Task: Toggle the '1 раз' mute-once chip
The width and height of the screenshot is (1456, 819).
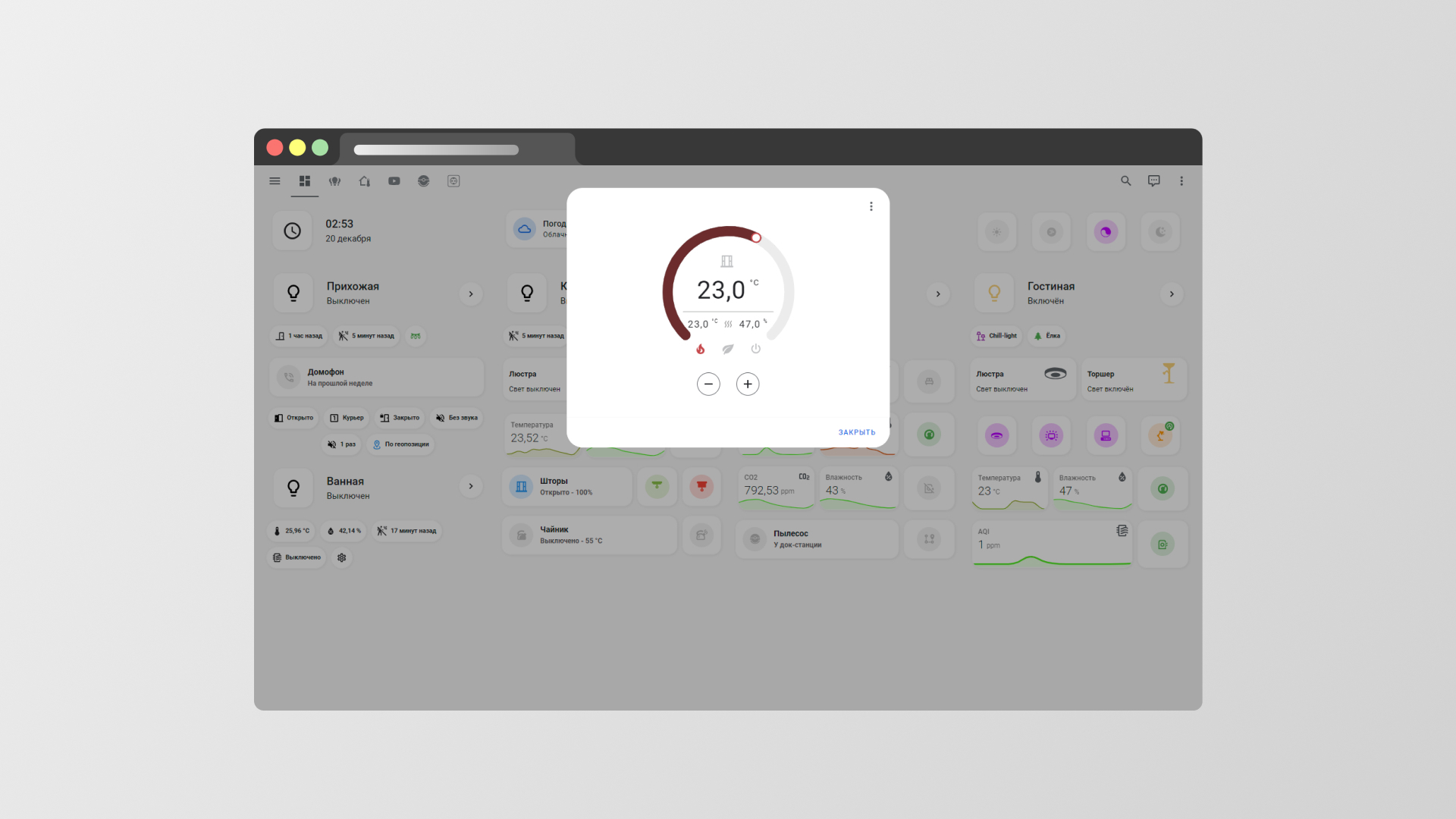Action: point(341,444)
